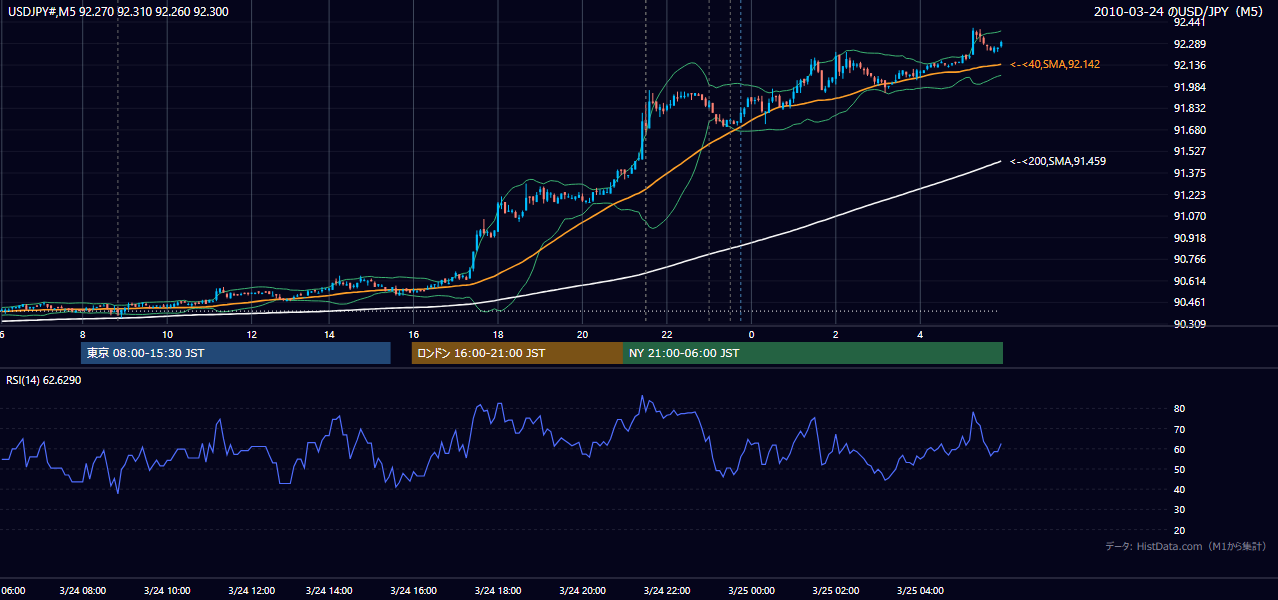The image size is (1278, 600).
Task: Click RSI scale value 30
Action: (1180, 510)
